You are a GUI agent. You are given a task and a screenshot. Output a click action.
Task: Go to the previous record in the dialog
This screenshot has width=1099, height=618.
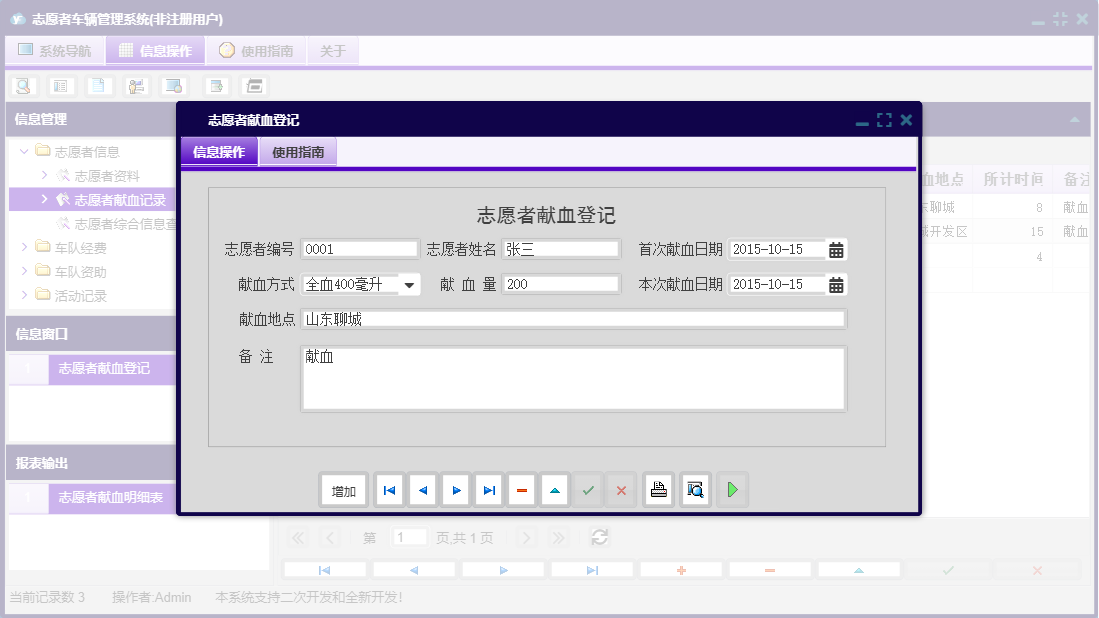coord(422,489)
